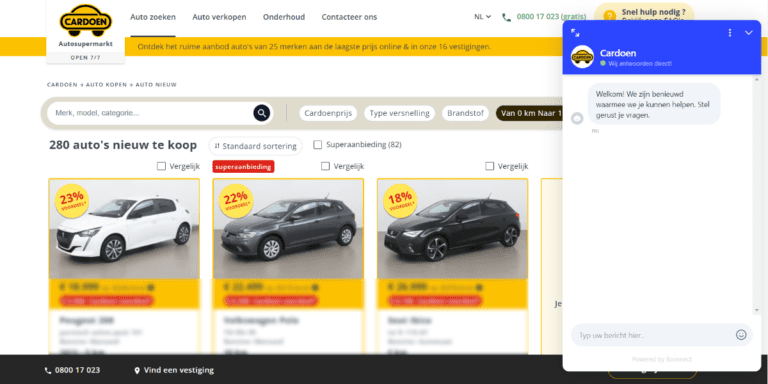Click the AUTO KOPEN breadcrumb link

pos(106,85)
